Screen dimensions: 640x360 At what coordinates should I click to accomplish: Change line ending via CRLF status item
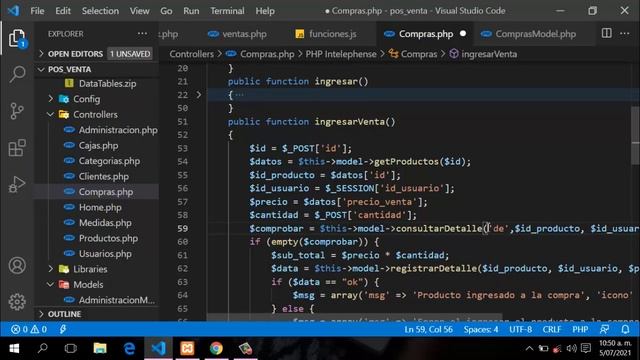(551, 329)
